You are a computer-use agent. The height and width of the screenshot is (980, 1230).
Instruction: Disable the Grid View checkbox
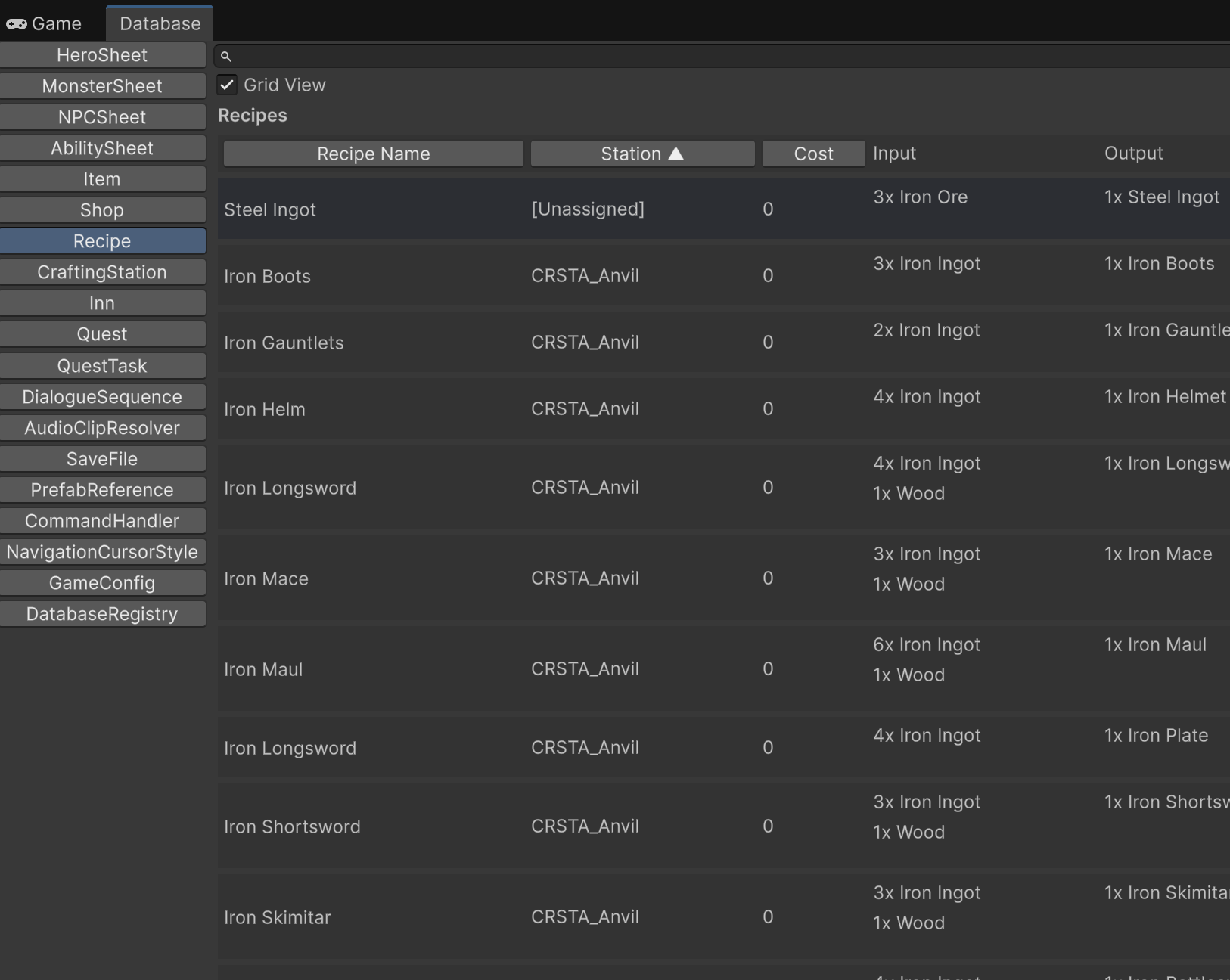coord(227,85)
